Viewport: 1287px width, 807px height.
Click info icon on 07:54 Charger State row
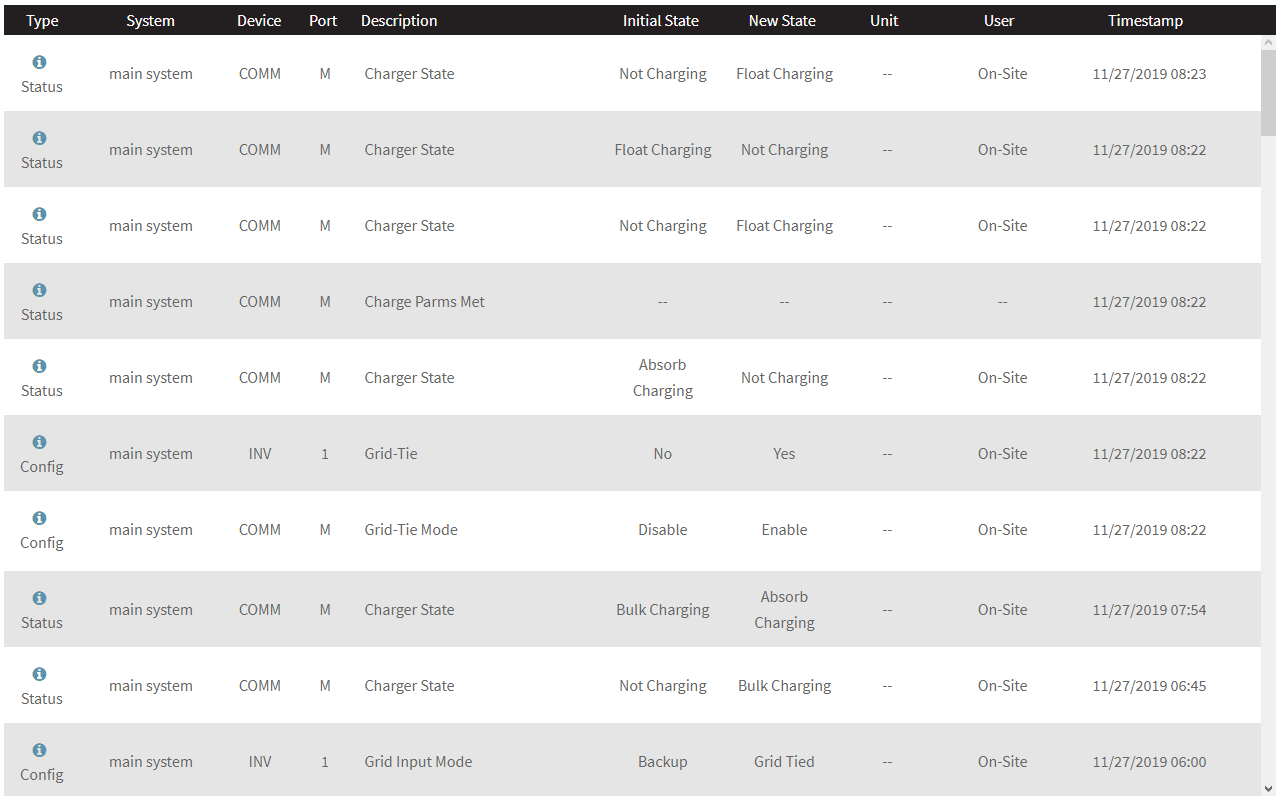[40, 598]
